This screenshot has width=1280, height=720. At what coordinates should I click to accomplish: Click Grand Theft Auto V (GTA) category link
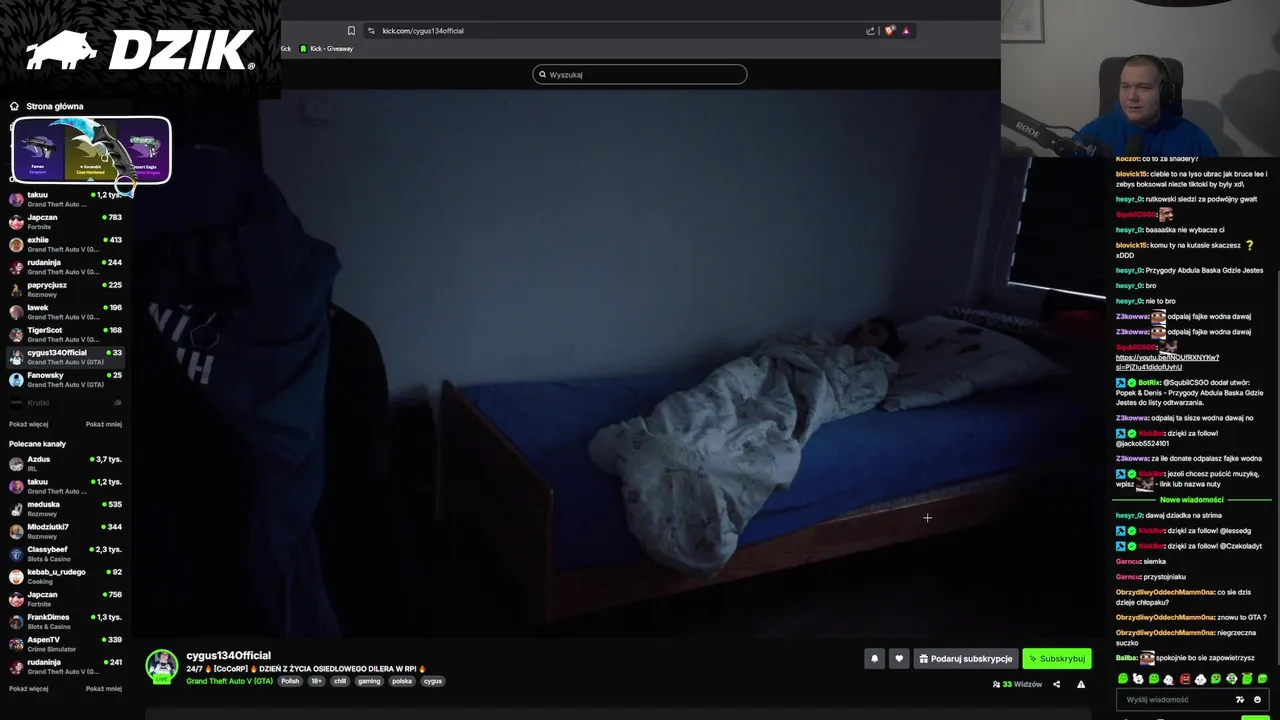pyautogui.click(x=229, y=681)
